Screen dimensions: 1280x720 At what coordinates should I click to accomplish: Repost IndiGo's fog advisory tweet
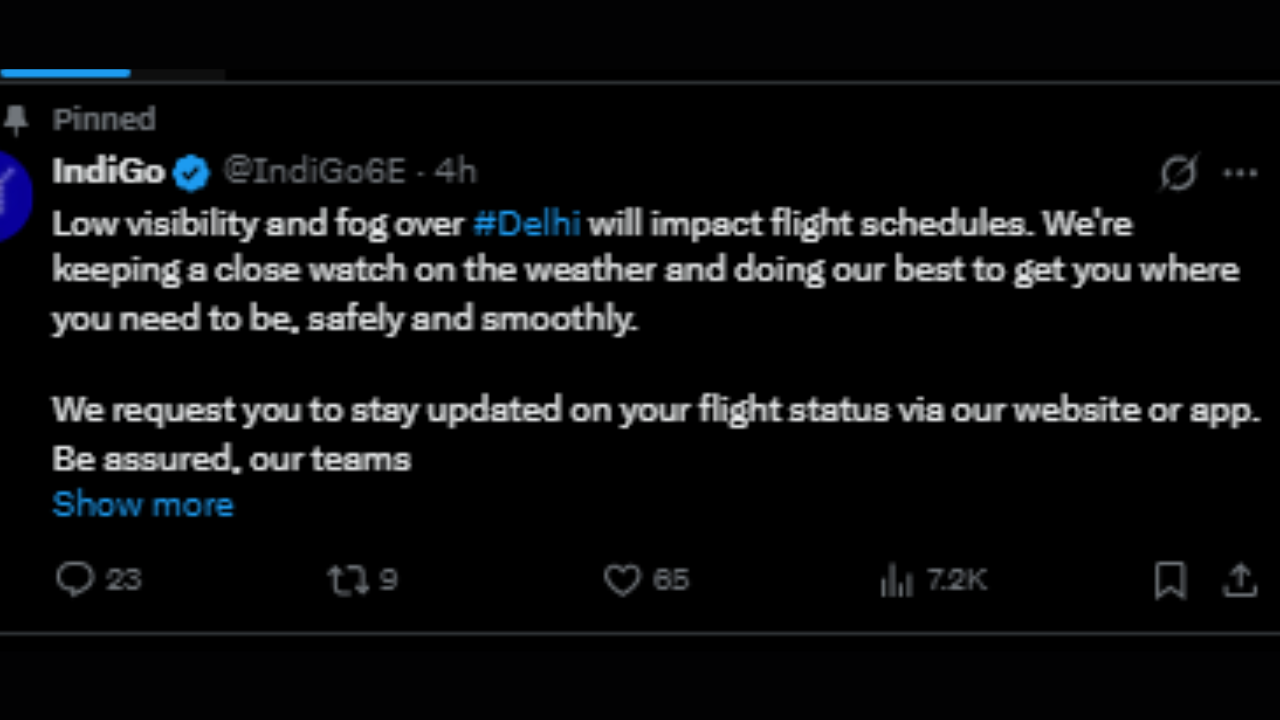tap(347, 579)
